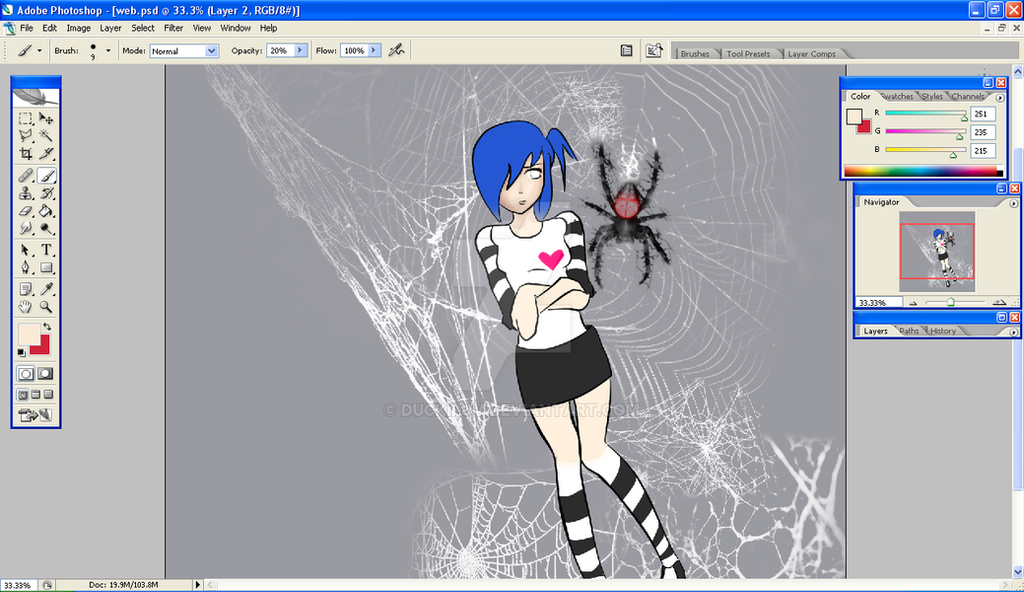Select the Rectangular Marquee tool
Screen dimensions: 1024x592
(x=25, y=118)
